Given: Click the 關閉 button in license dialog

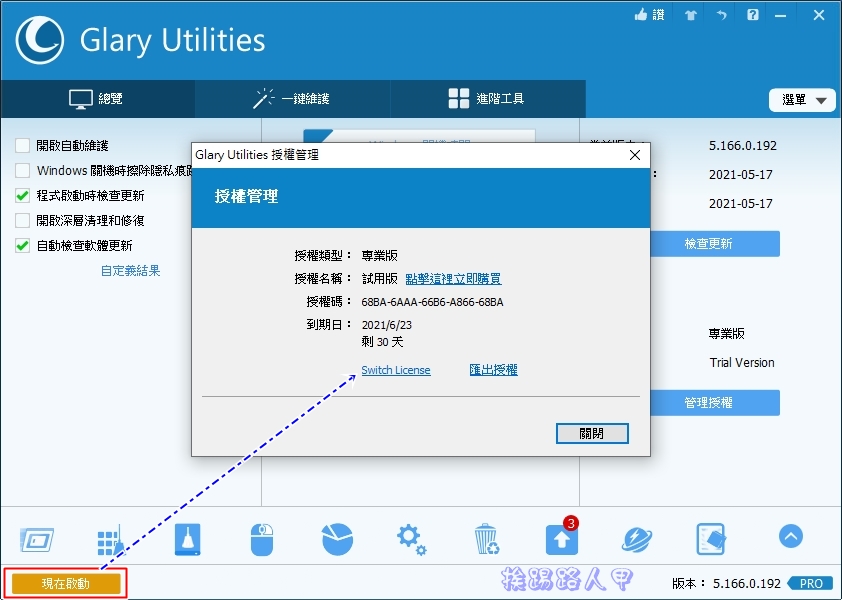Looking at the screenshot, I should (x=592, y=433).
